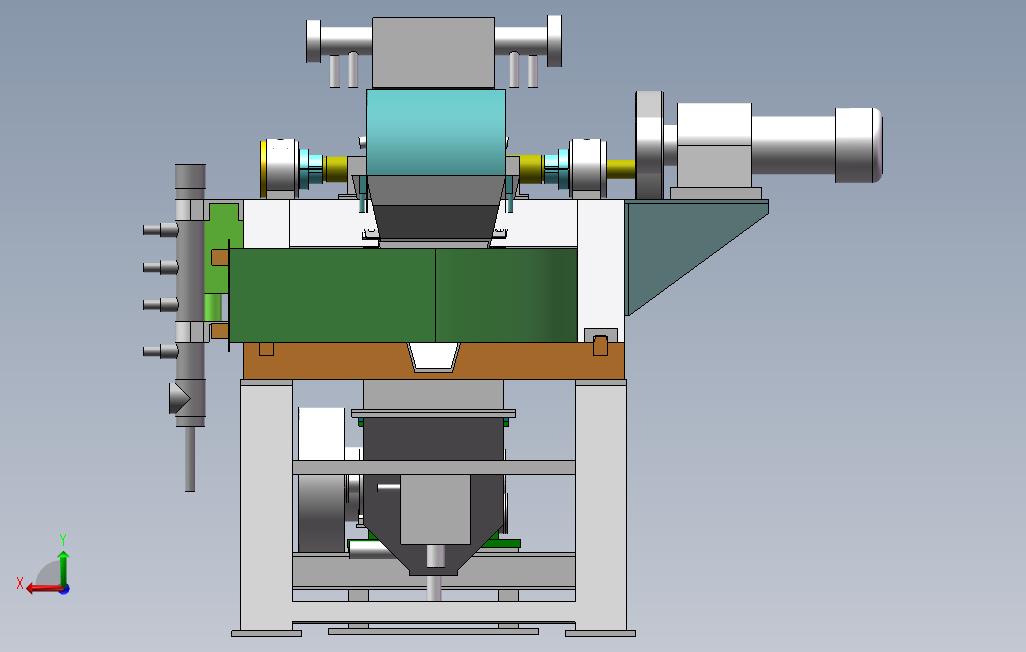The height and width of the screenshot is (652, 1026).
Task: Click the right foot plate of the frame
Action: coord(600,633)
